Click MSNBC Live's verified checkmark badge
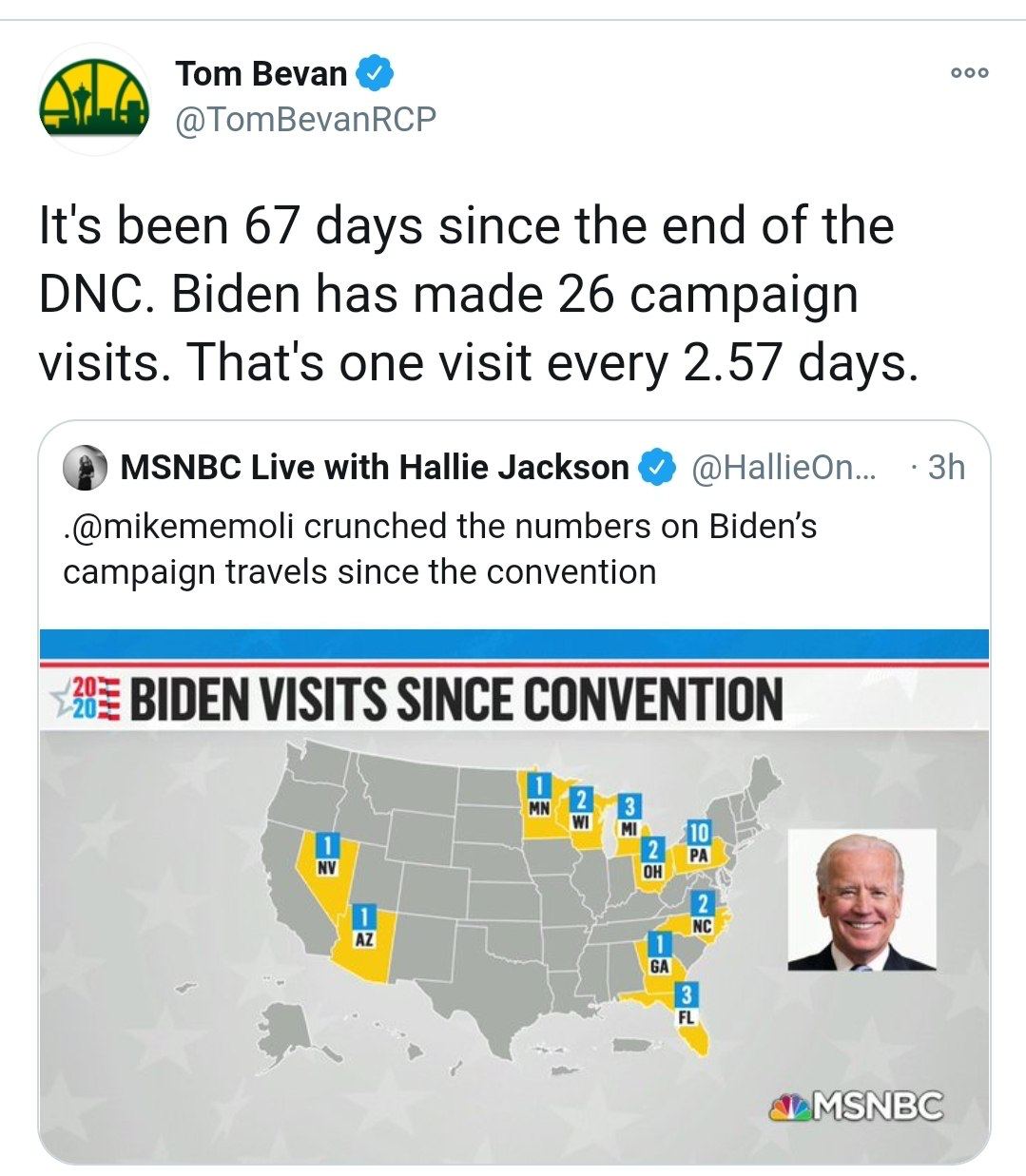This screenshot has width=1026, height=1176. 657,468
